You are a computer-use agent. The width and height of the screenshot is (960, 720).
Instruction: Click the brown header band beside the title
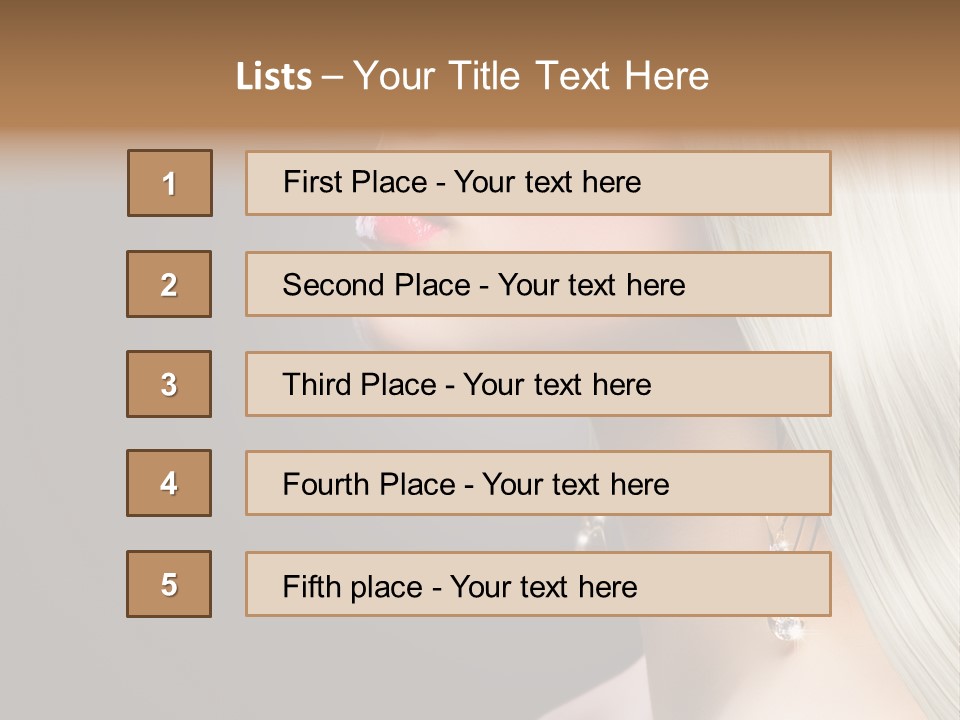pyautogui.click(x=833, y=67)
